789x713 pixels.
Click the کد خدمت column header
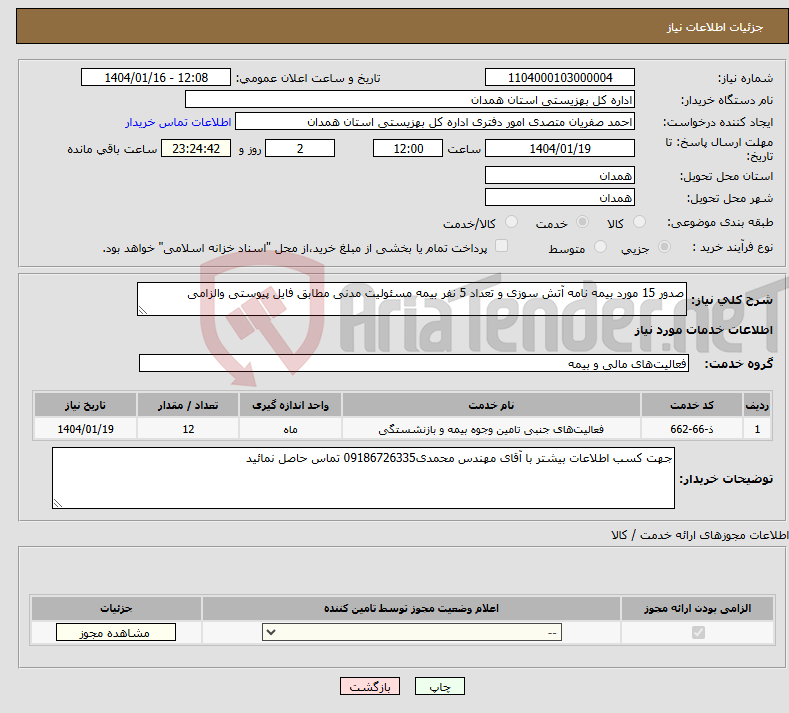[692, 405]
